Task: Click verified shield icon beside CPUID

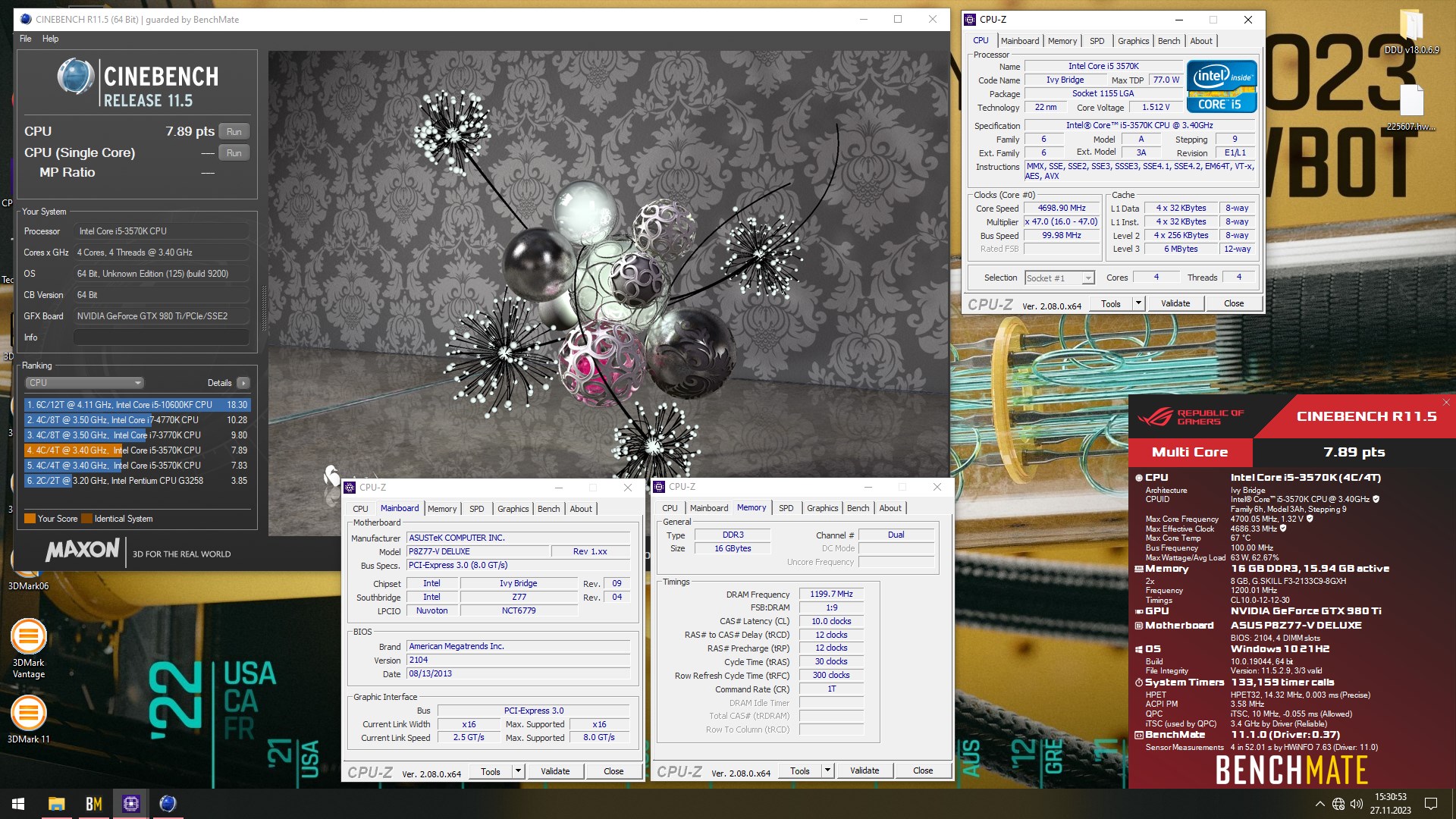Action: coord(1376,499)
